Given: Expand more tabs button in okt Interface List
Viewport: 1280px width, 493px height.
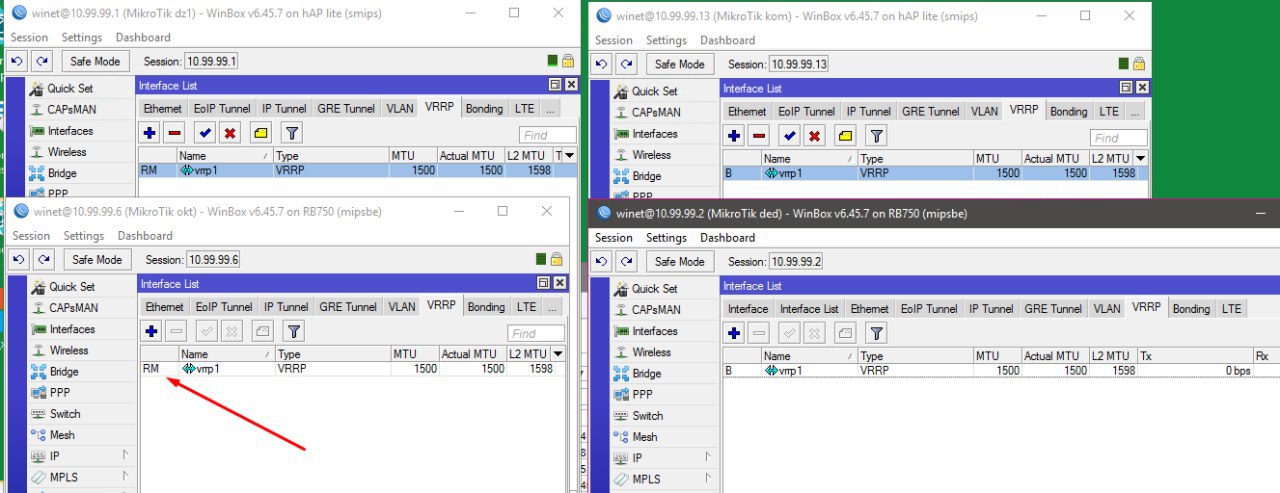Looking at the screenshot, I should [553, 307].
